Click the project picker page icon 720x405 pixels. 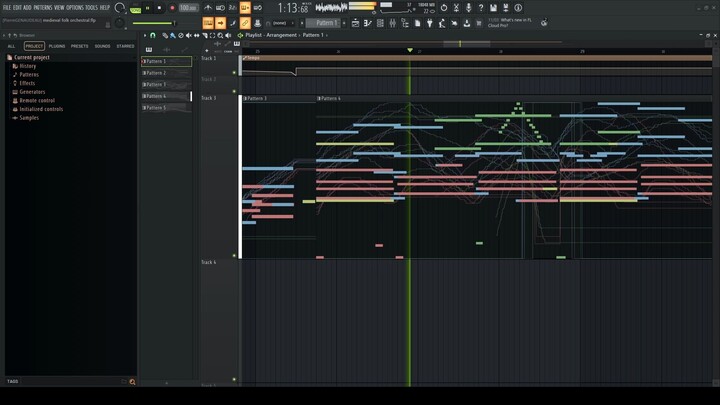tap(417, 23)
